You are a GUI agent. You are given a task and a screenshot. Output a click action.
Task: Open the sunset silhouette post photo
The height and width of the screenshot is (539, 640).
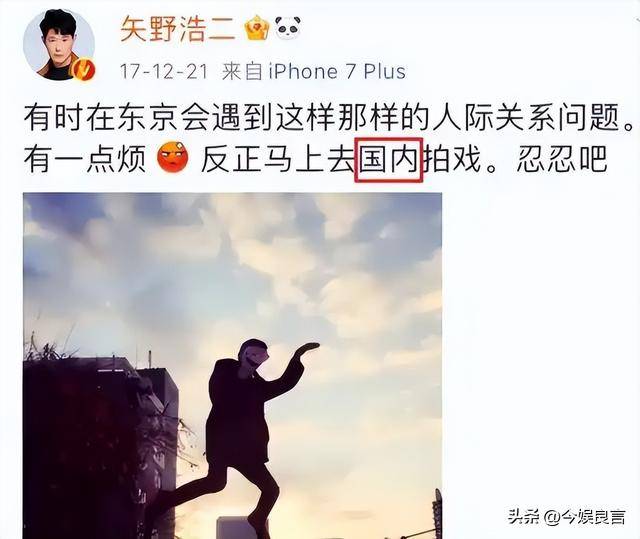coord(232,366)
